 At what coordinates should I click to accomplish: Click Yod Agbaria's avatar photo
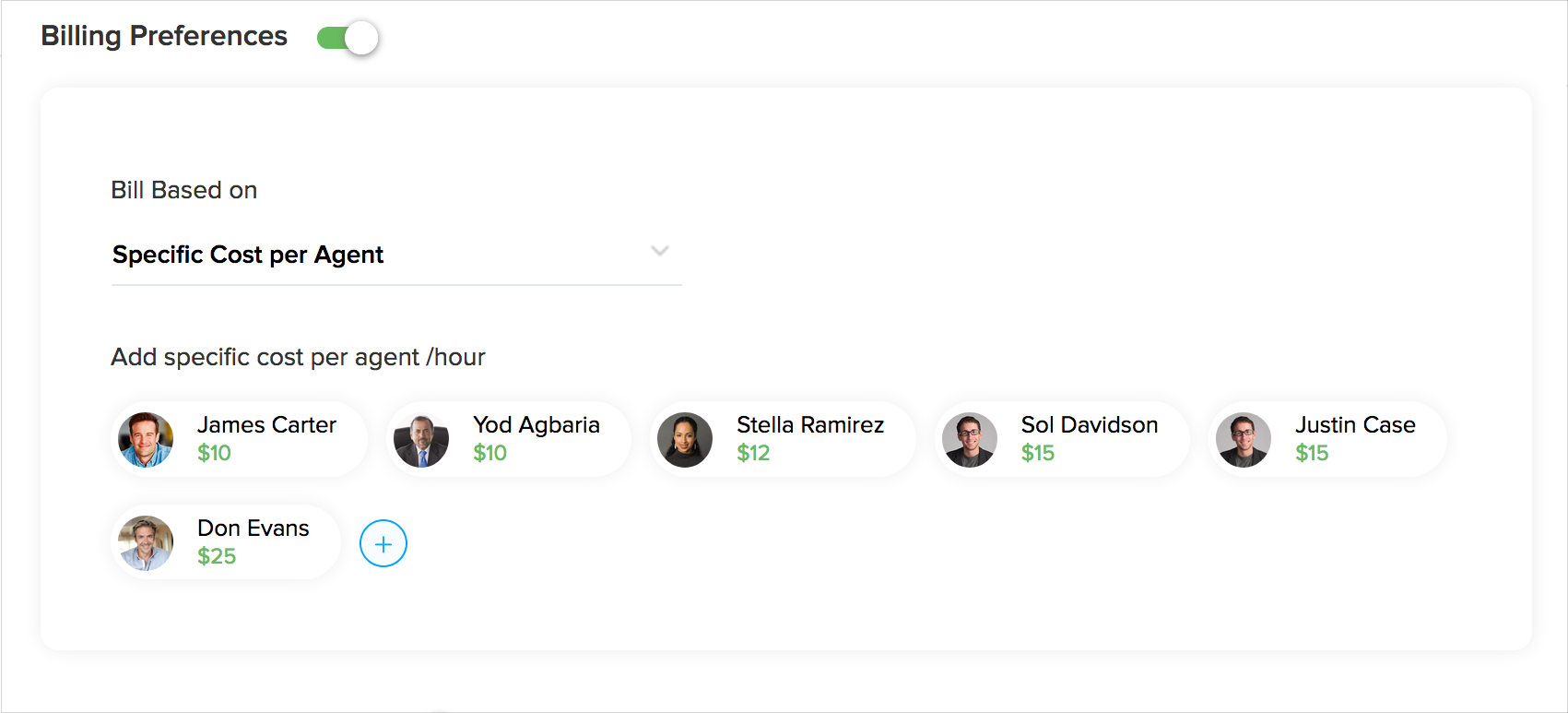(x=421, y=440)
